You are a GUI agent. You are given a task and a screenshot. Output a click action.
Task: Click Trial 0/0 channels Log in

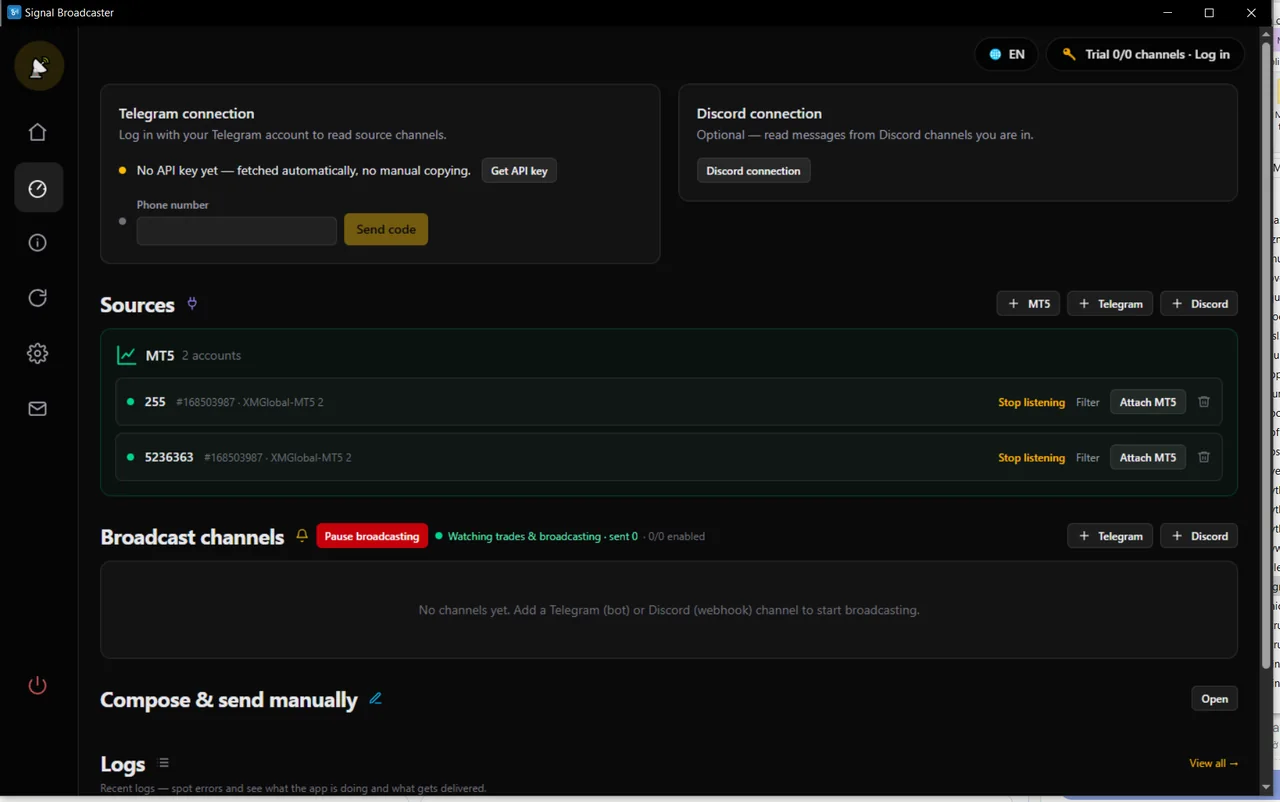[x=1146, y=54]
